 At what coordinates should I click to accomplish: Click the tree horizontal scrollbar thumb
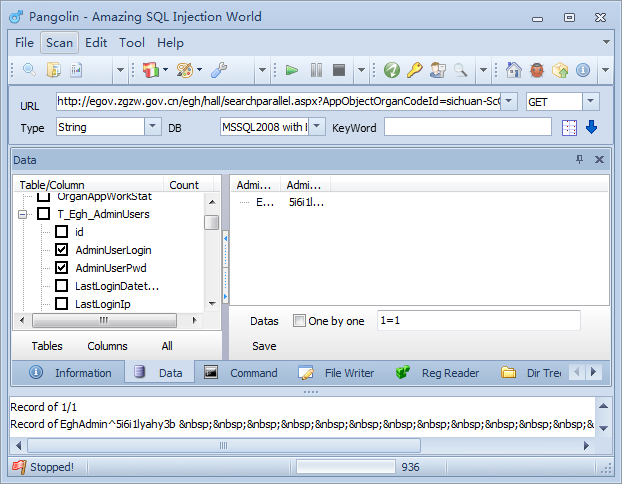tap(104, 320)
